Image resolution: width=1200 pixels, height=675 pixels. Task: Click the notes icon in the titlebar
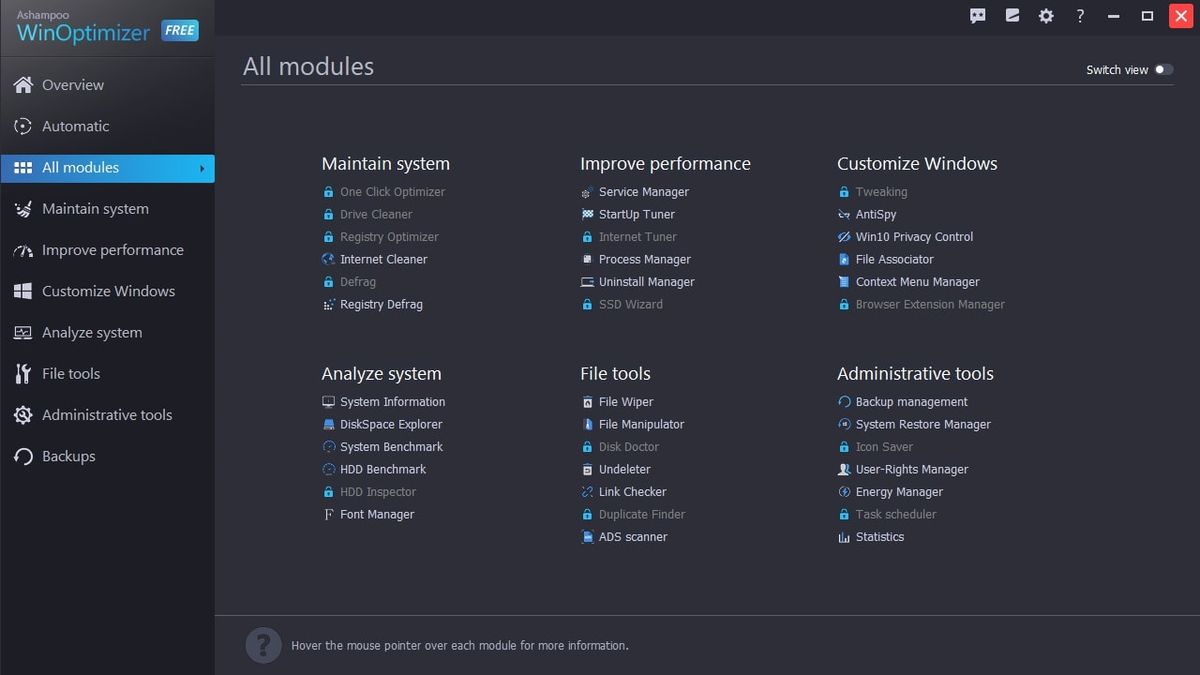1012,16
